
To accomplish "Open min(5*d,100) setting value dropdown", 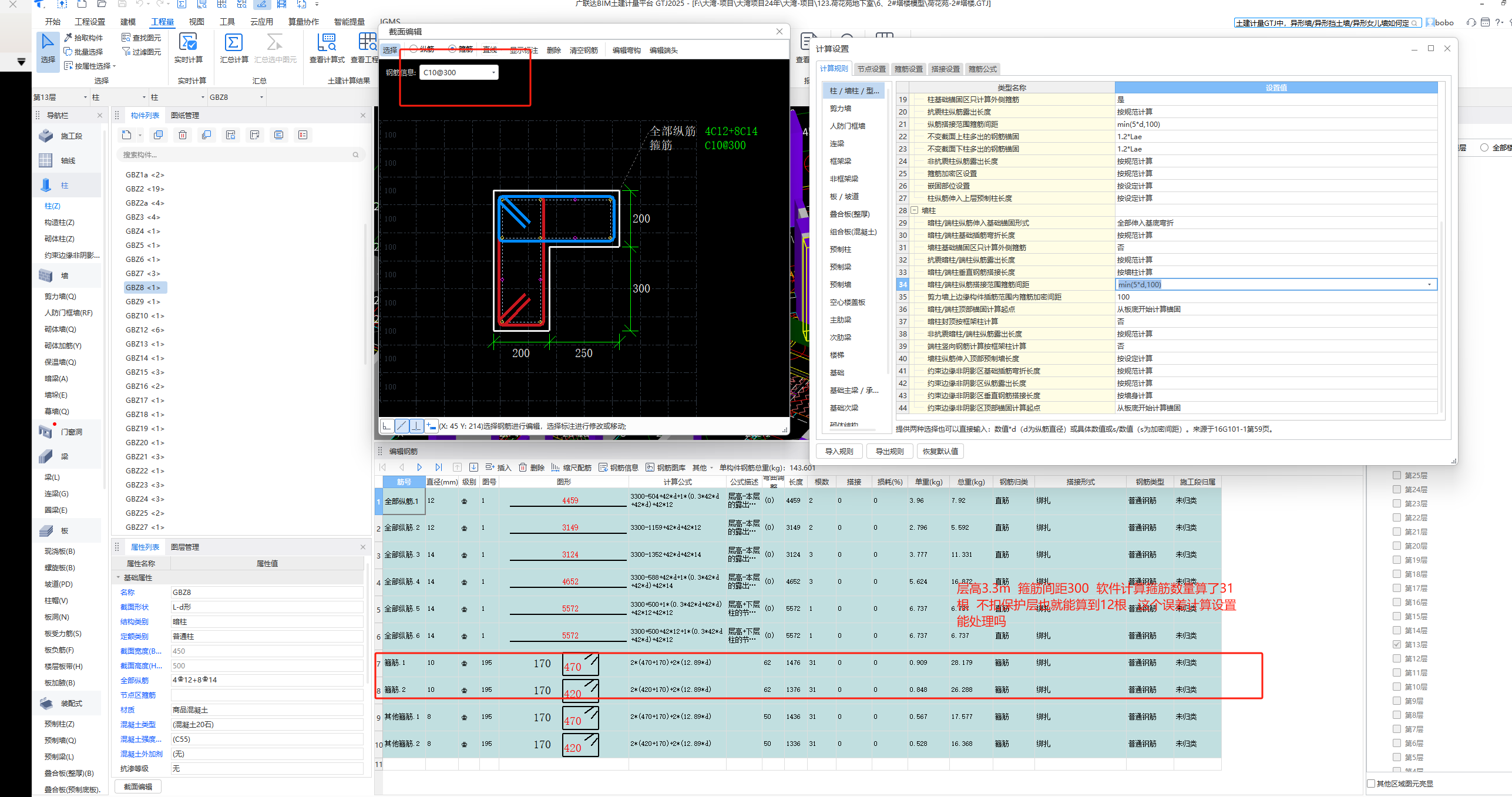I will [1429, 285].
